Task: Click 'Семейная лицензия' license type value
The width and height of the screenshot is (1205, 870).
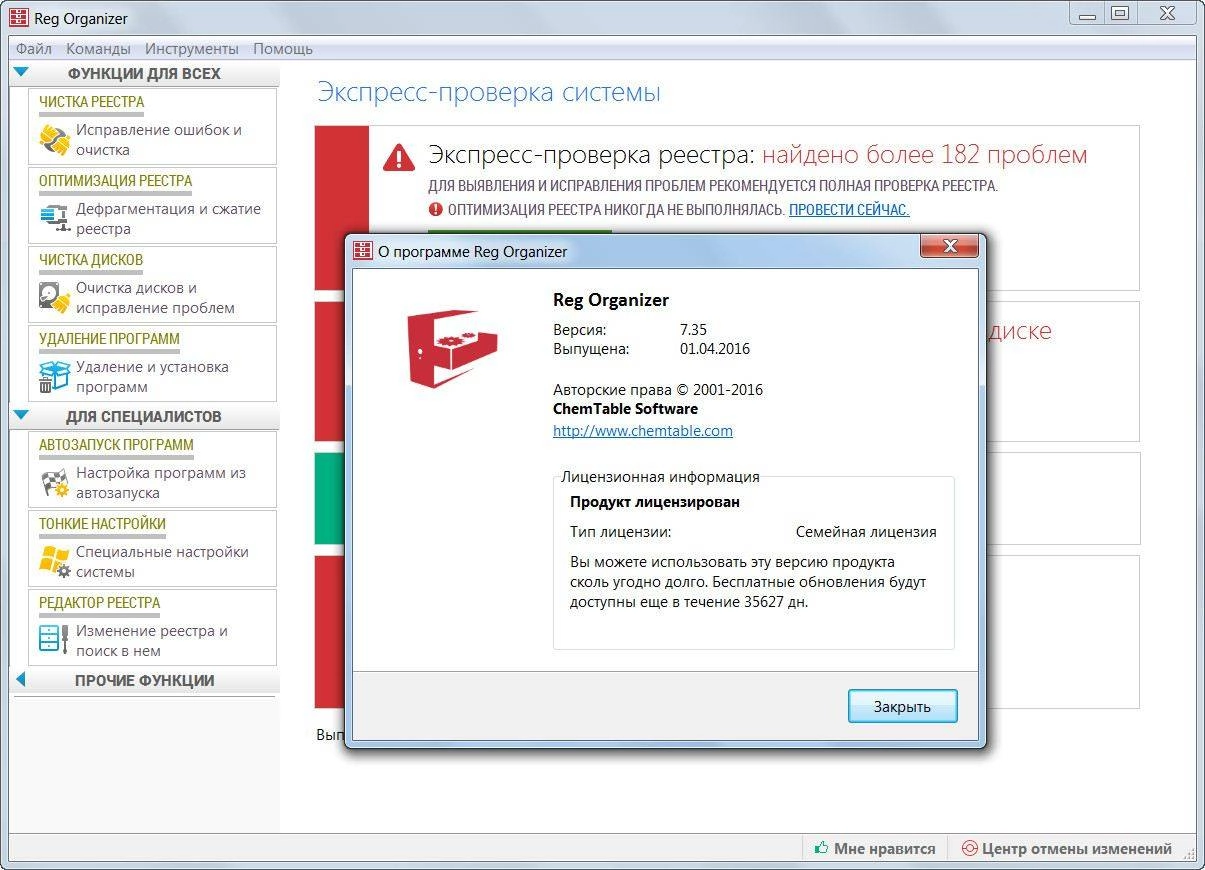Action: (x=866, y=532)
